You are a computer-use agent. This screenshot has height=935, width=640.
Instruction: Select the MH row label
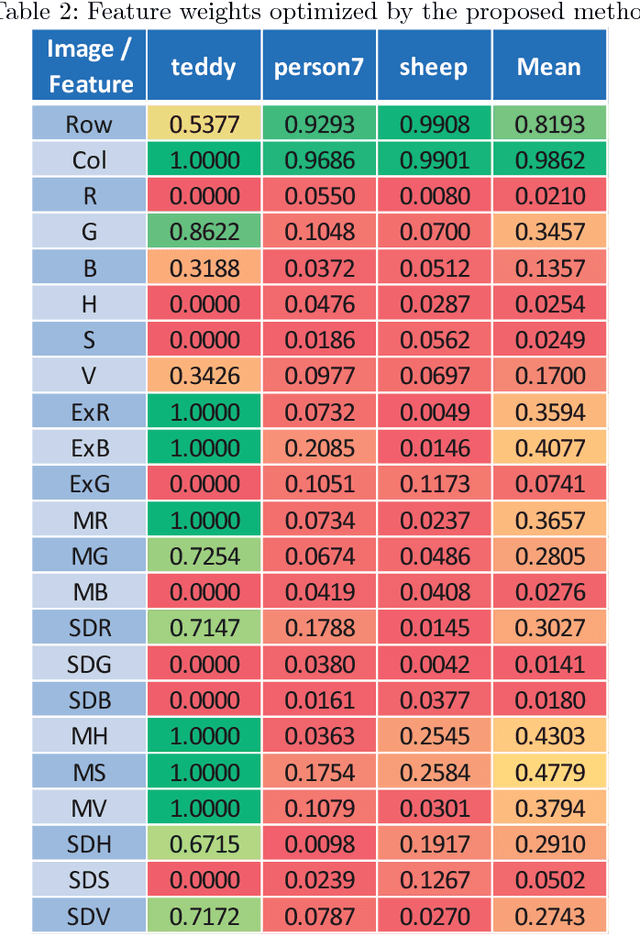90,736
